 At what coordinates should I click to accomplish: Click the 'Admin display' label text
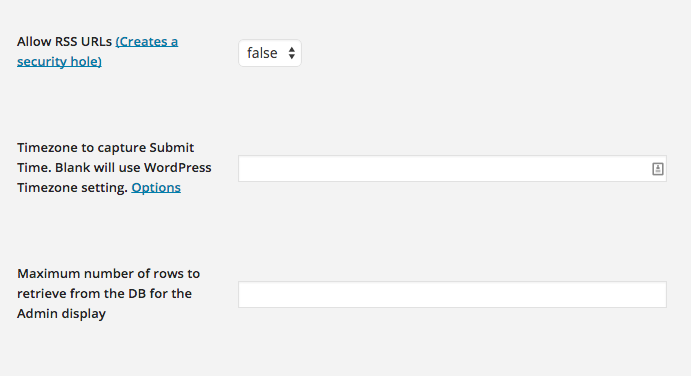coord(61,314)
